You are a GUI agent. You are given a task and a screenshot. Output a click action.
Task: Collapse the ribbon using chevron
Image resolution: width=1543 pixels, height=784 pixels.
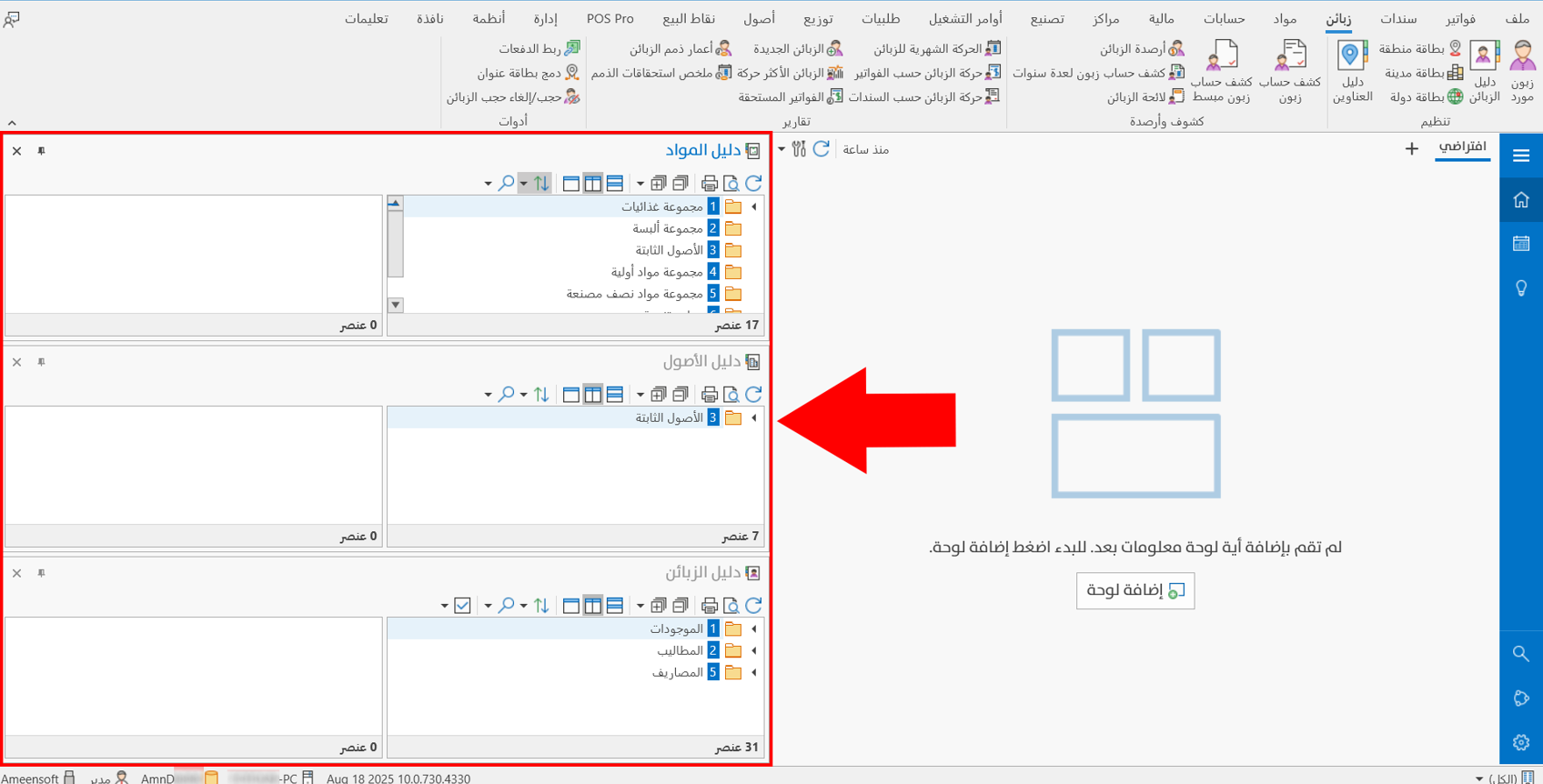tap(12, 123)
